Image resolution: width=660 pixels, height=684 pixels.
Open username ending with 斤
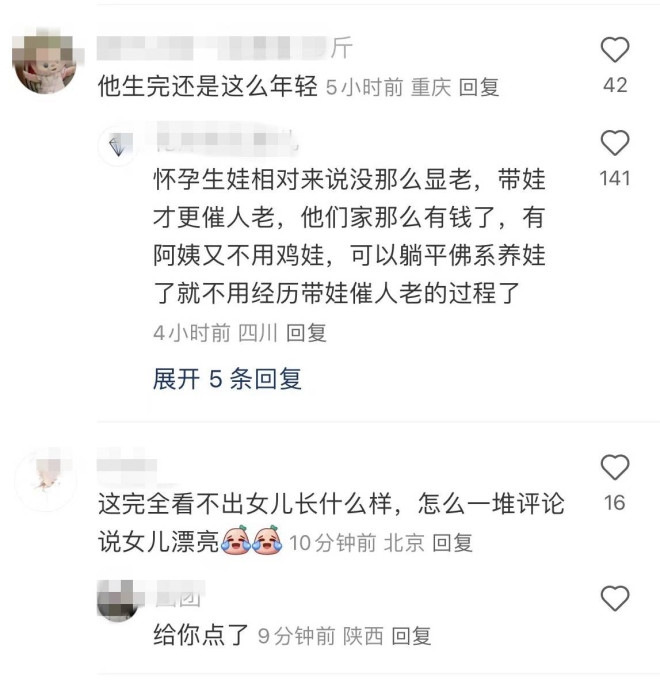coord(225,48)
